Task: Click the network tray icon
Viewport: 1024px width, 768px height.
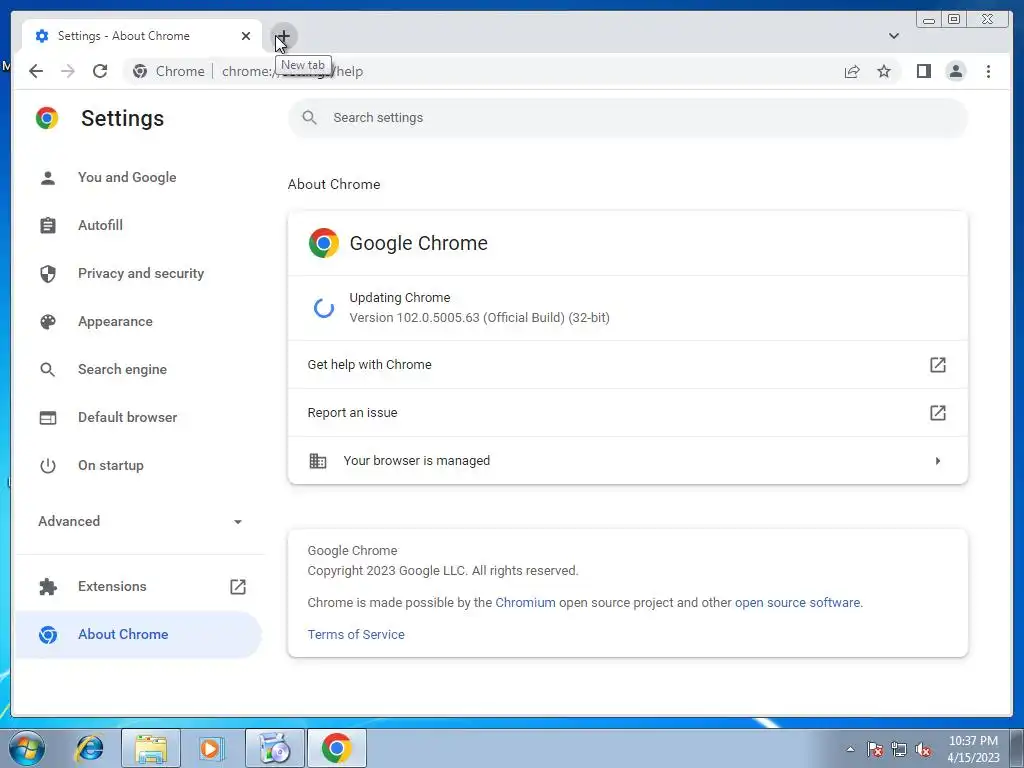Action: click(x=899, y=750)
